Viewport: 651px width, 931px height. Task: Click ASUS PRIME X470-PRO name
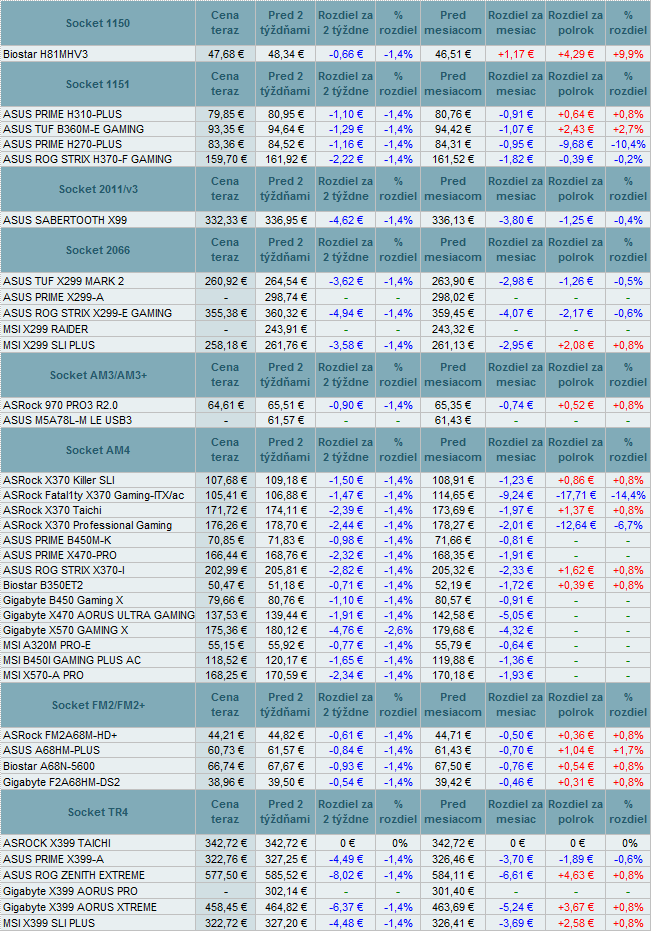tap(60, 556)
